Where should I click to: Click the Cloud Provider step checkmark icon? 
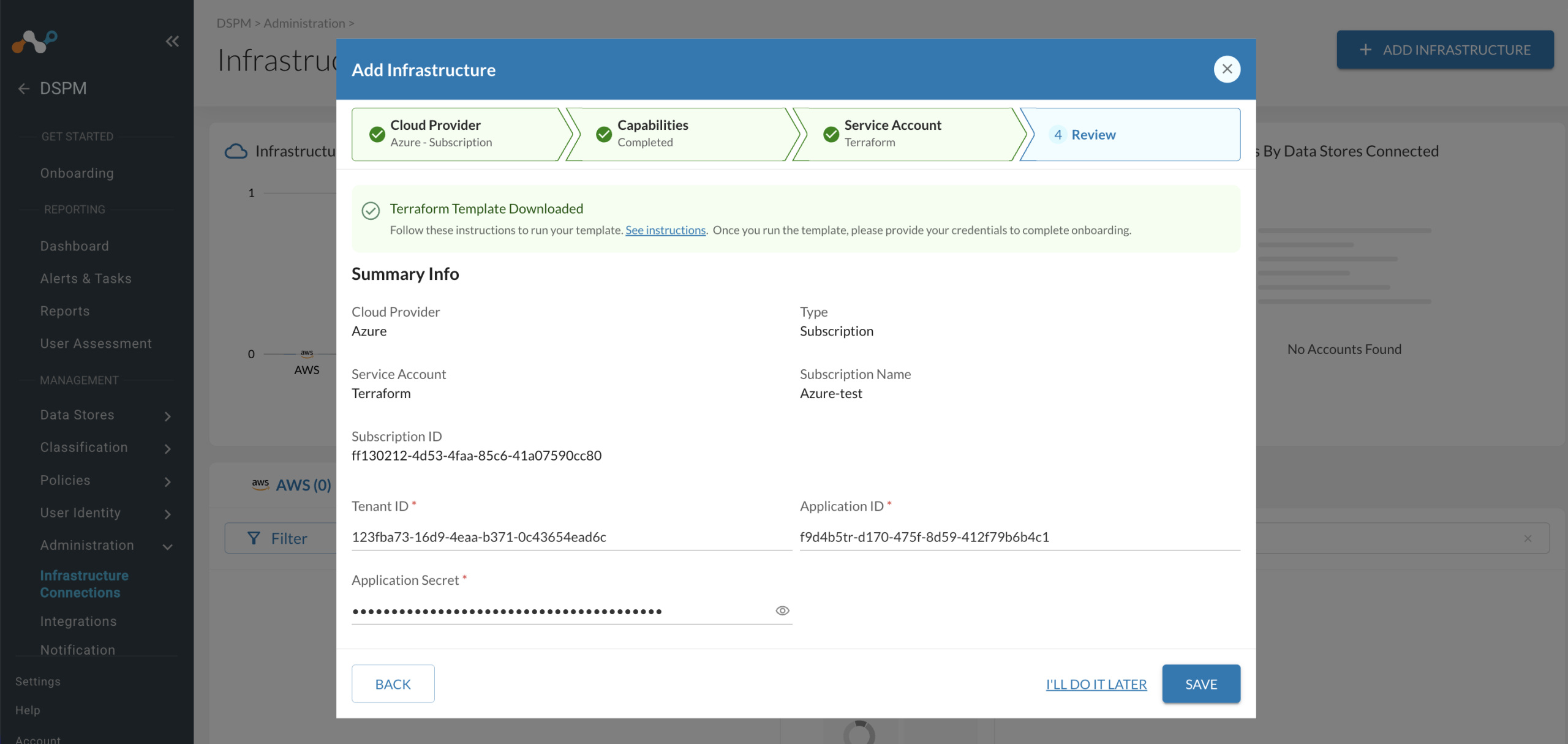tap(377, 134)
